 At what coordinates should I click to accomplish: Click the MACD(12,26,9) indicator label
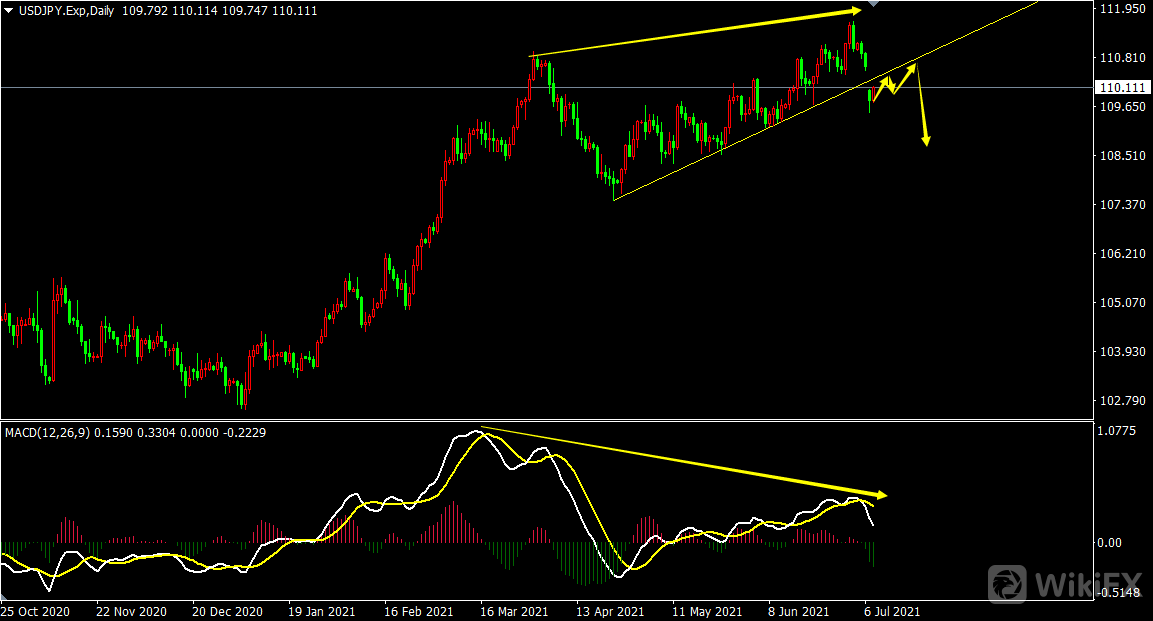[48, 432]
